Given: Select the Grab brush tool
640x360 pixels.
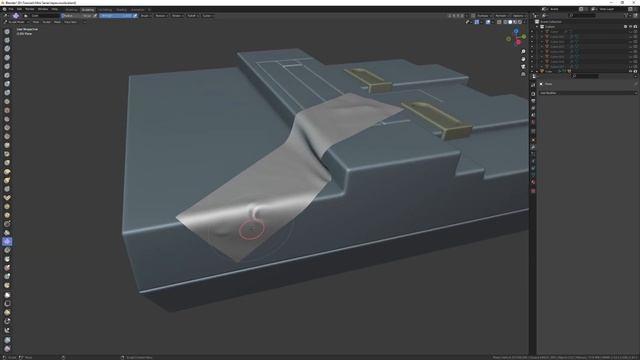Looking at the screenshot, I should [7, 163].
